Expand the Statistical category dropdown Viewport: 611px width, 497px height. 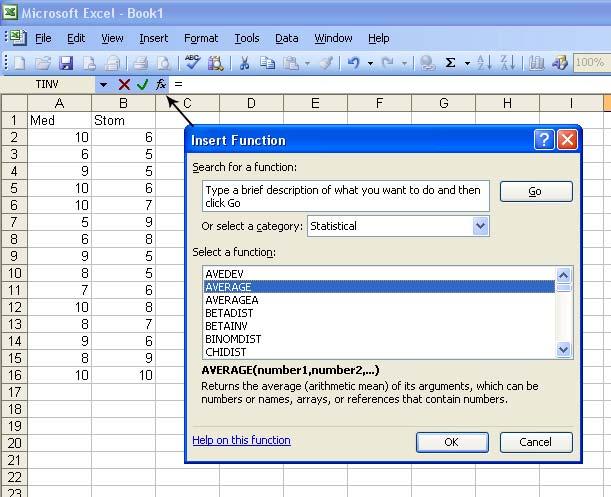[x=480, y=226]
